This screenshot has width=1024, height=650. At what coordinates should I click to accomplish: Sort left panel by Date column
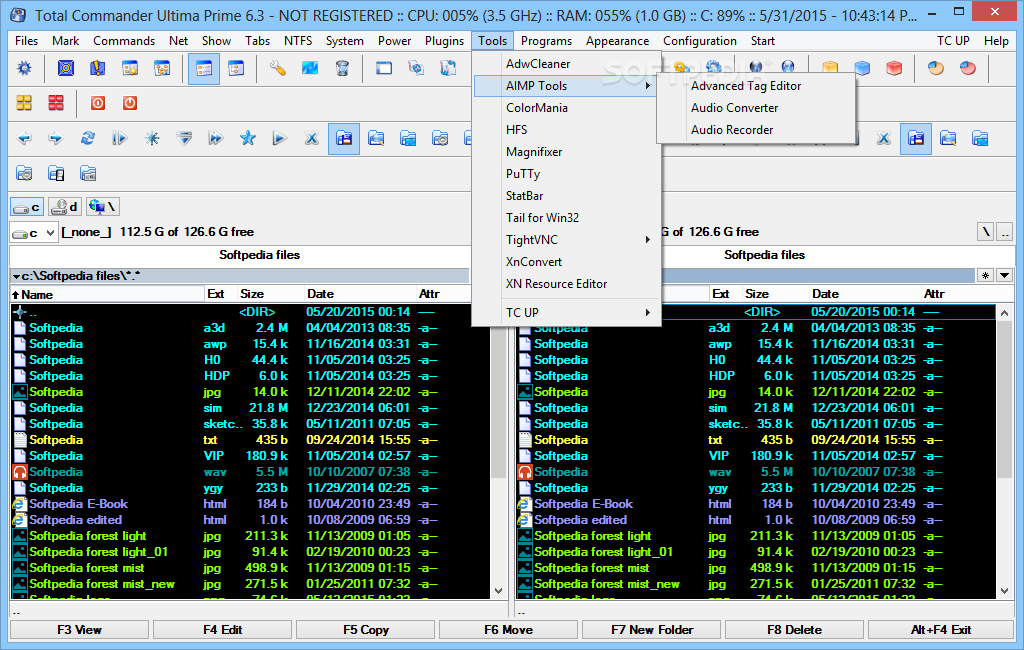pyautogui.click(x=361, y=294)
